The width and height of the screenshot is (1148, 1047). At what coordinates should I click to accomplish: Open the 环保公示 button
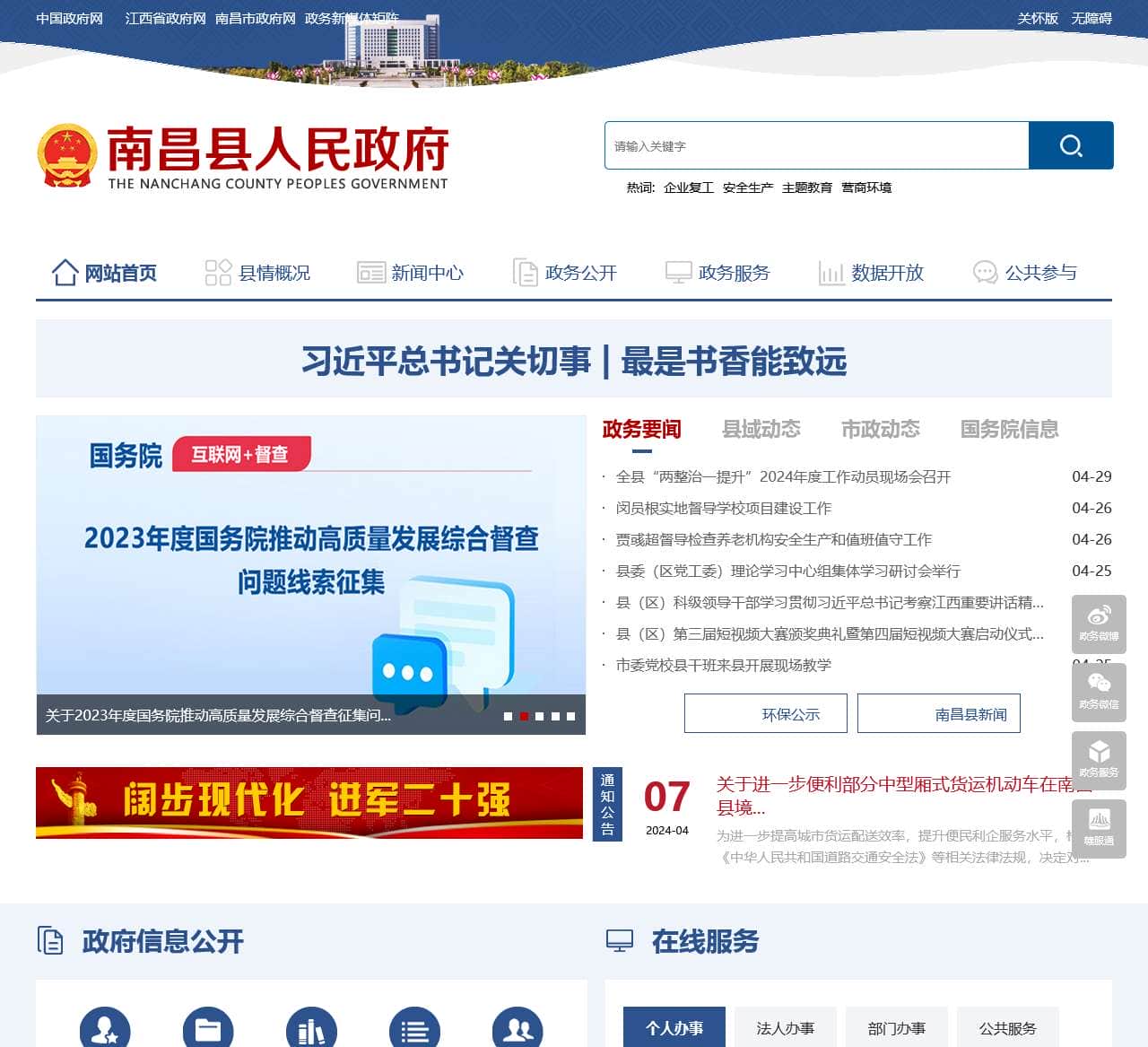pos(765,713)
